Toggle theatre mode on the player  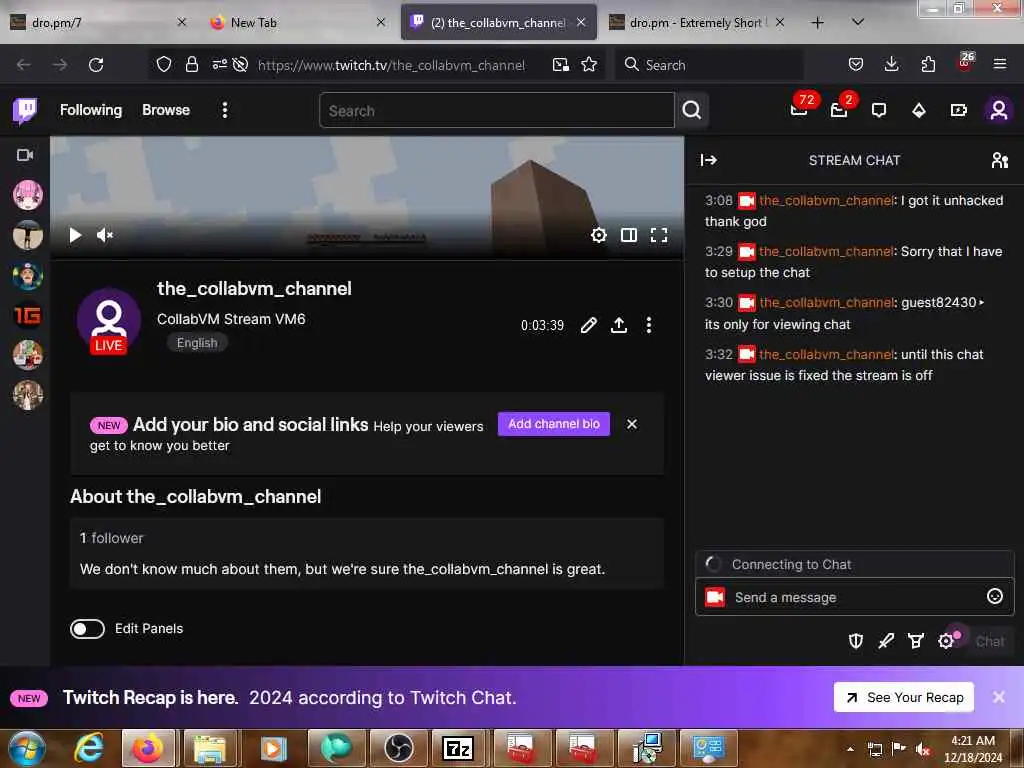tap(629, 235)
